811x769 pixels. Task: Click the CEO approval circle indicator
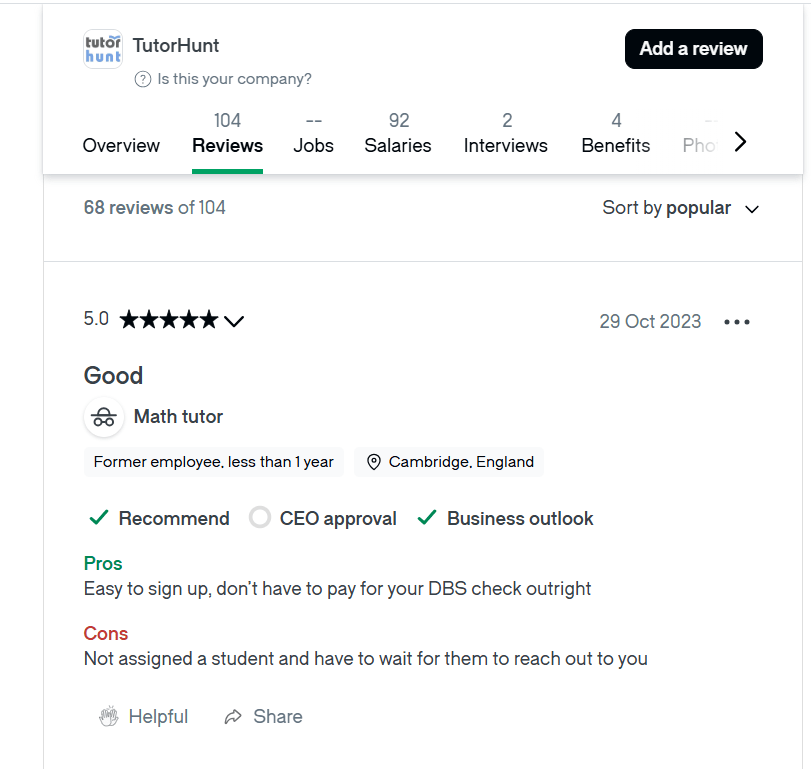tap(260, 518)
